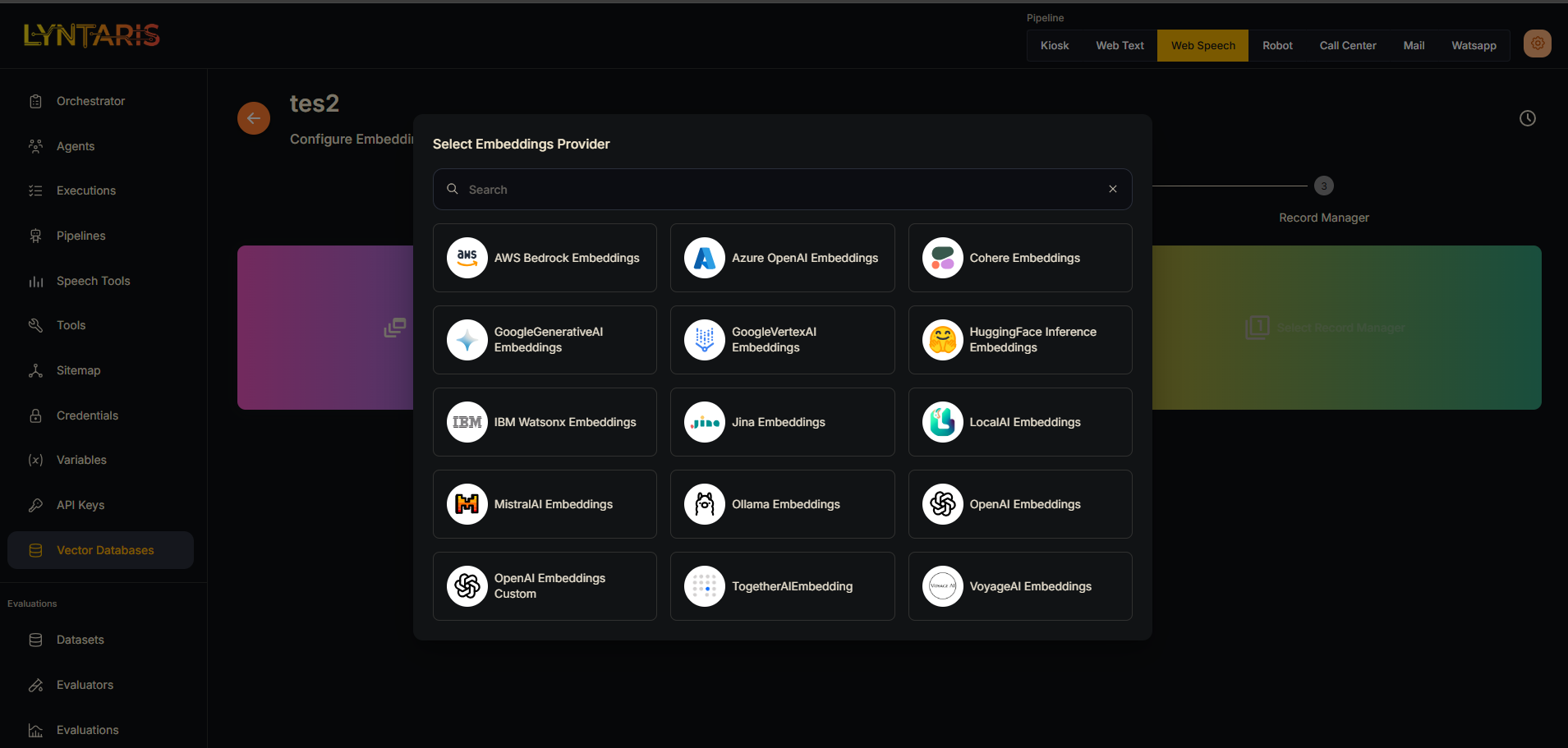Switch to the Call Center pipeline tab

[x=1347, y=46]
